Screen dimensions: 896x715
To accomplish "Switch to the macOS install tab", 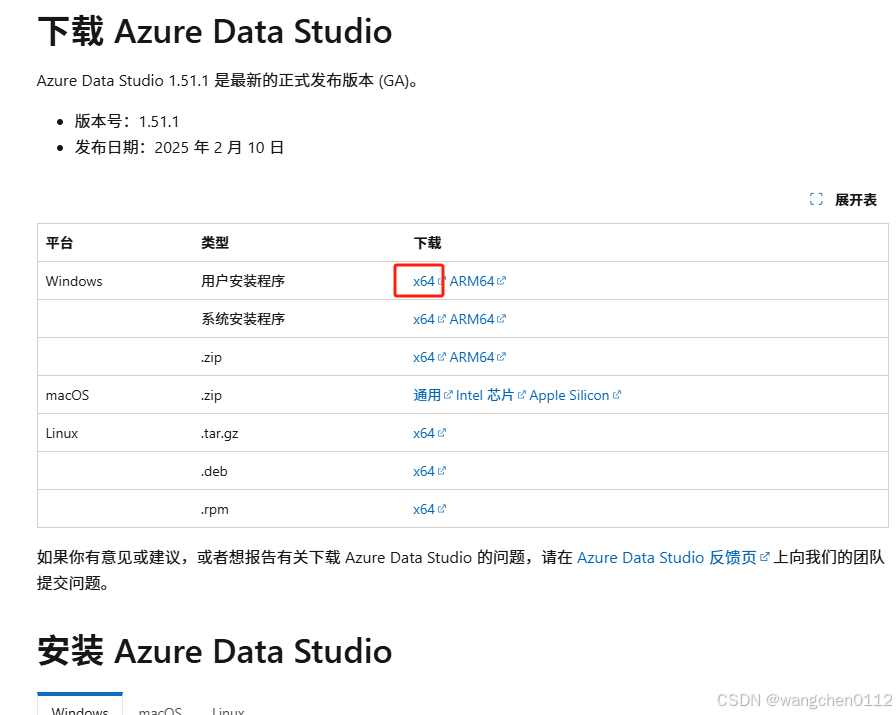I will (160, 710).
